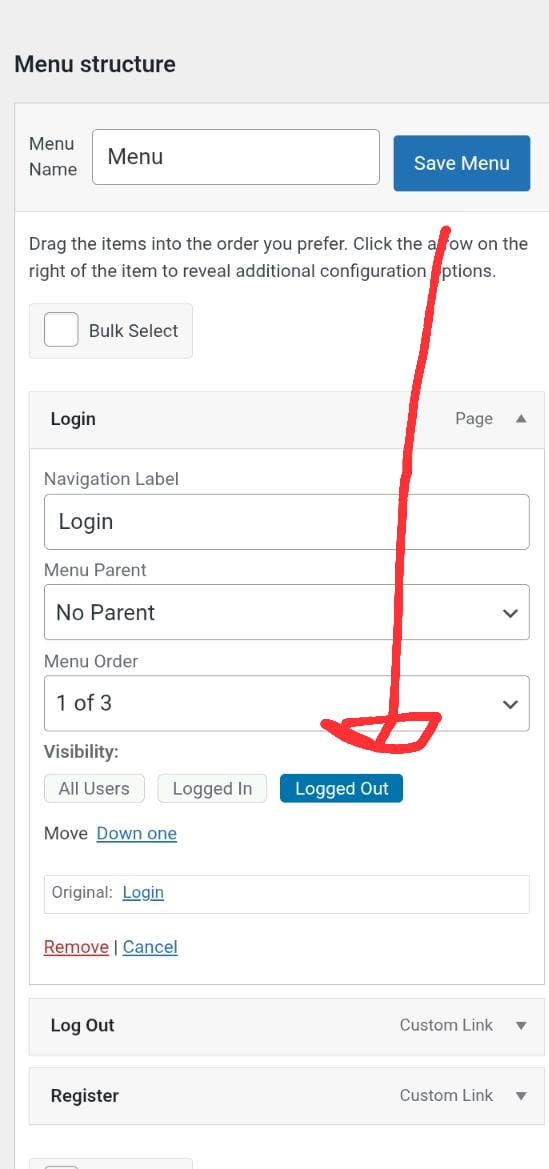Tick the Bulk Select checkbox
549x1169 pixels.
(x=61, y=330)
